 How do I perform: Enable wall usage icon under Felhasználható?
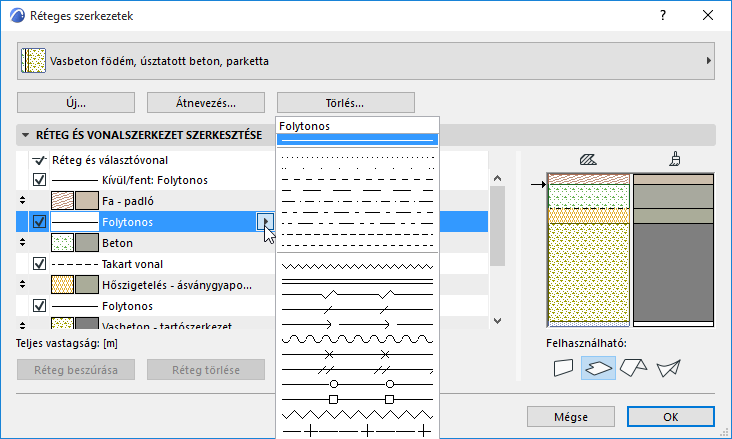(565, 369)
